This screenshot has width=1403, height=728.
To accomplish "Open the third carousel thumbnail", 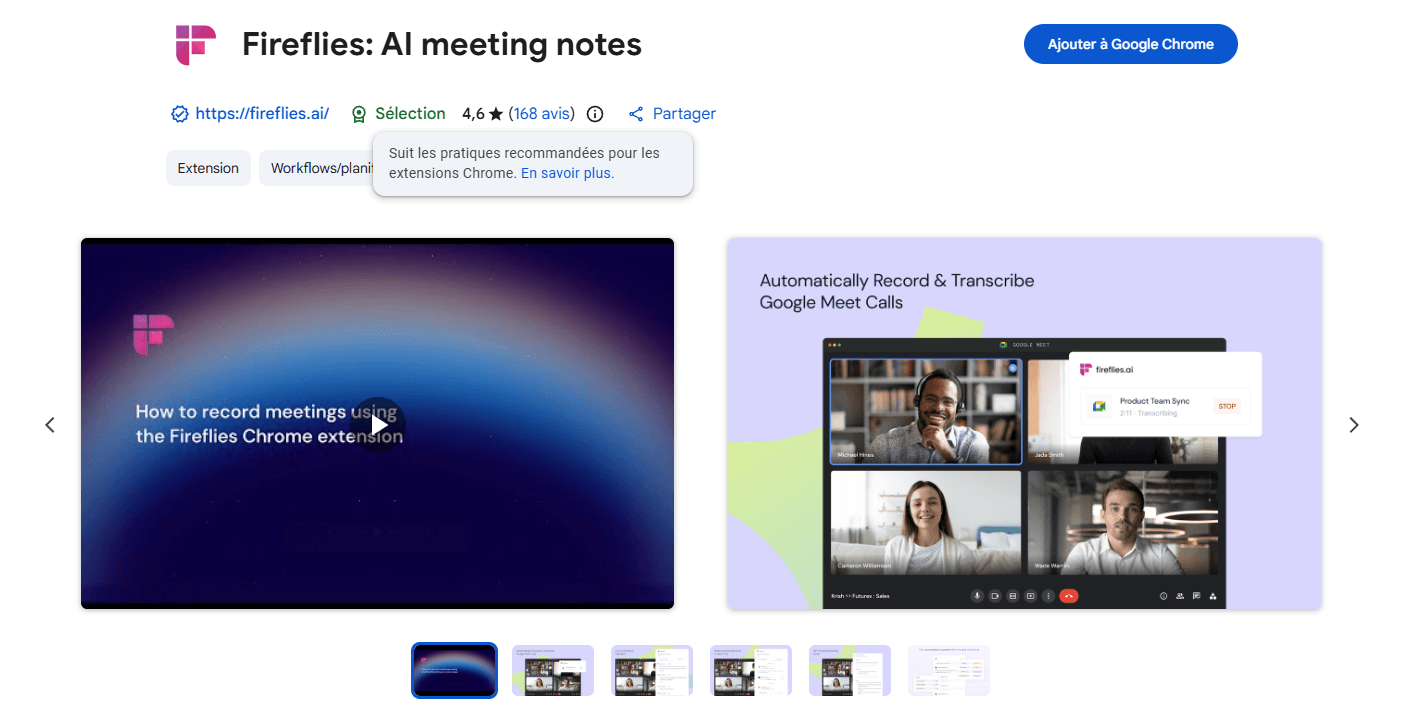I will click(x=652, y=670).
